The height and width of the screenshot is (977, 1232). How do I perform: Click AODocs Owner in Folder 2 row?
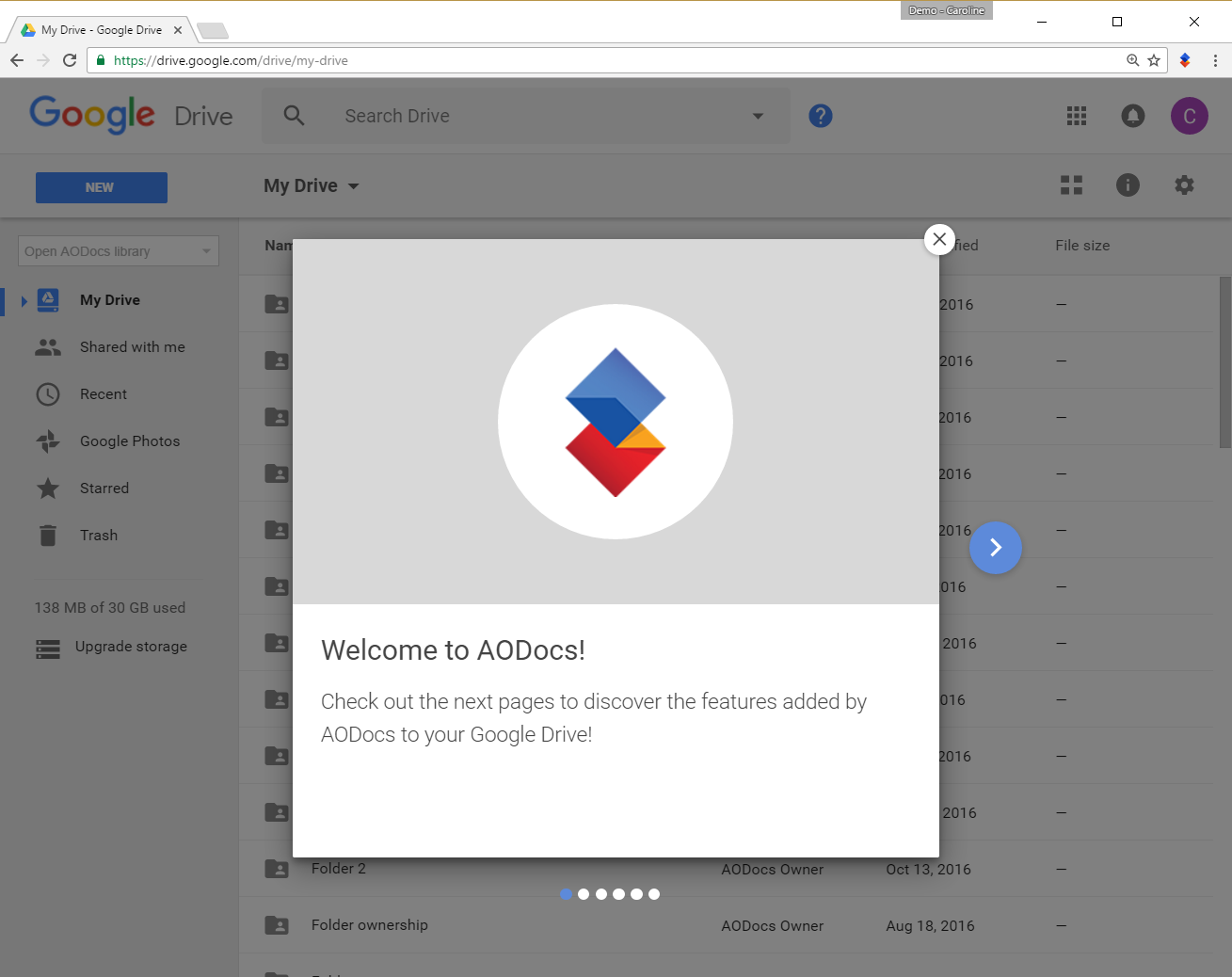click(773, 870)
